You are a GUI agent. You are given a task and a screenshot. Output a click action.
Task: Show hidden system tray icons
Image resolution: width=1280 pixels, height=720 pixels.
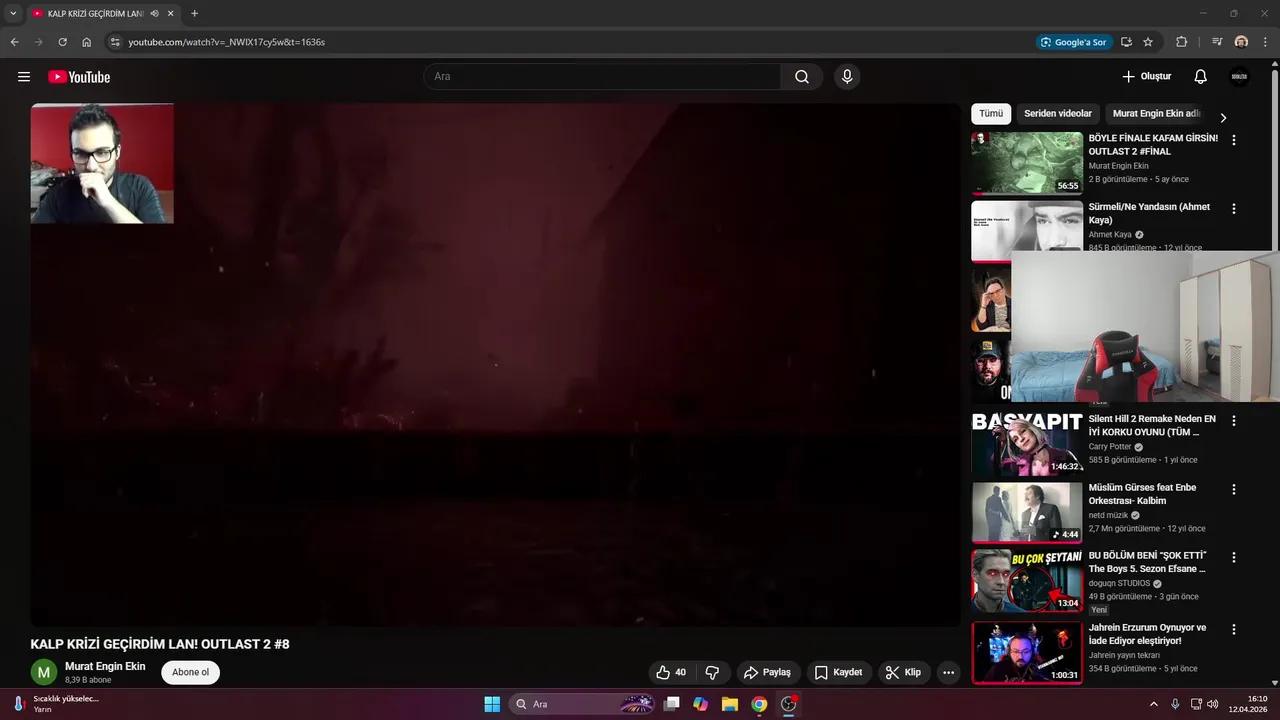pyautogui.click(x=1153, y=704)
